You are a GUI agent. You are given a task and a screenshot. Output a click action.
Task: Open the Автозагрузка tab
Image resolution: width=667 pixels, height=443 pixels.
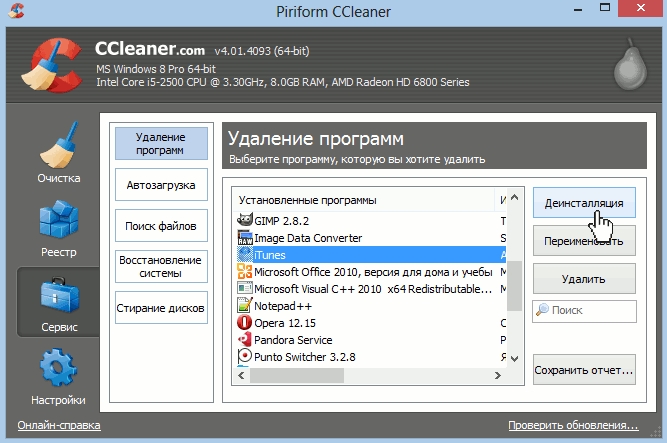pos(160,185)
